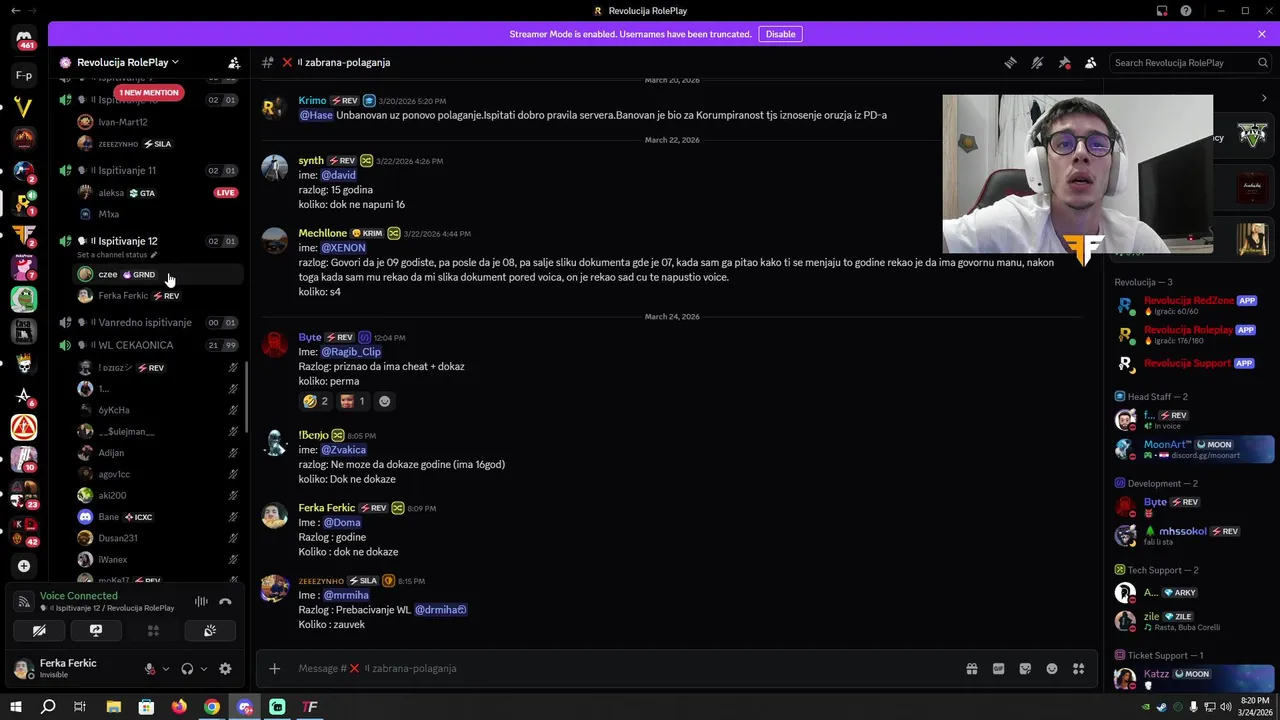Add the laughing emoji reaction on Byte's message

pyautogui.click(x=315, y=401)
